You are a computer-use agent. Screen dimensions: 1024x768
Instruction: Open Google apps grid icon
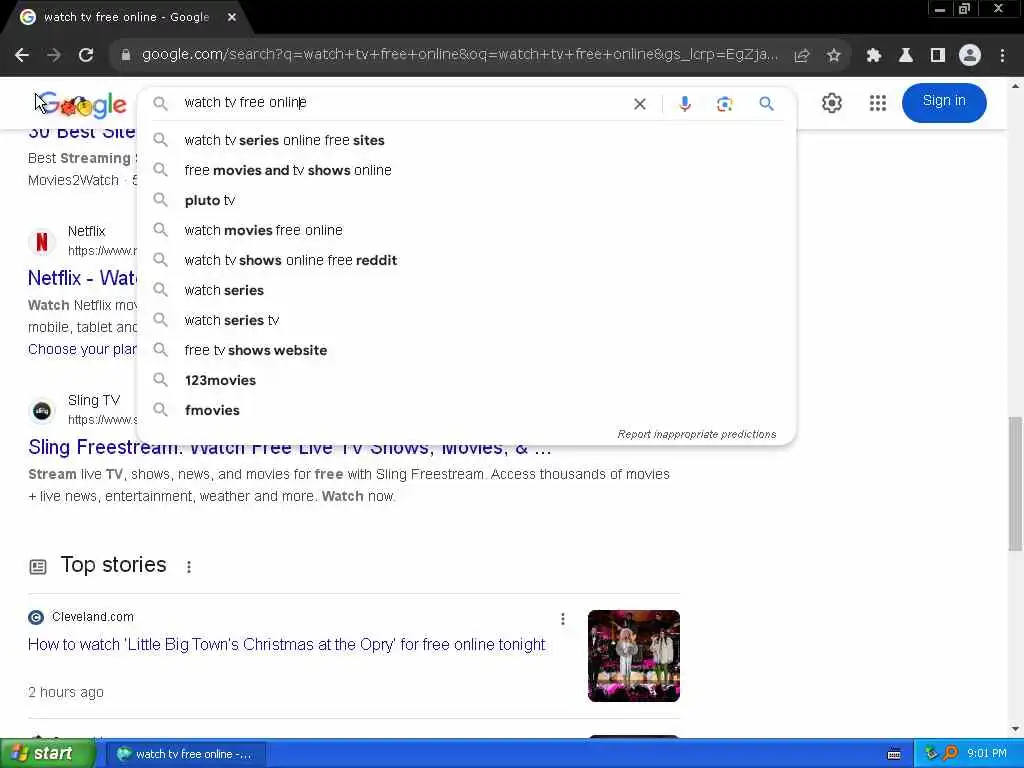tap(878, 103)
